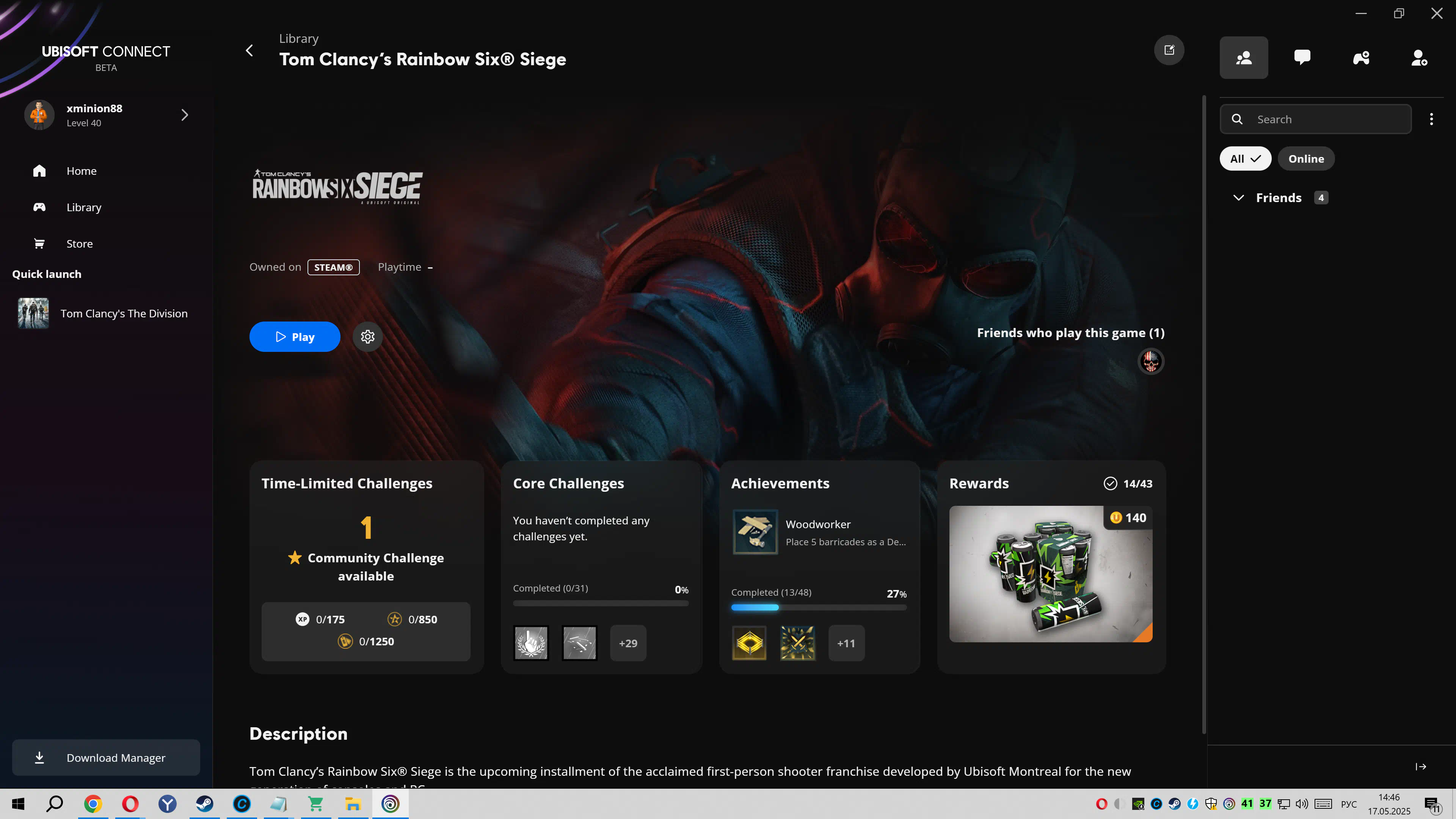Click the Rainbow Six Siege logo image
1456x819 pixels.
(x=337, y=187)
